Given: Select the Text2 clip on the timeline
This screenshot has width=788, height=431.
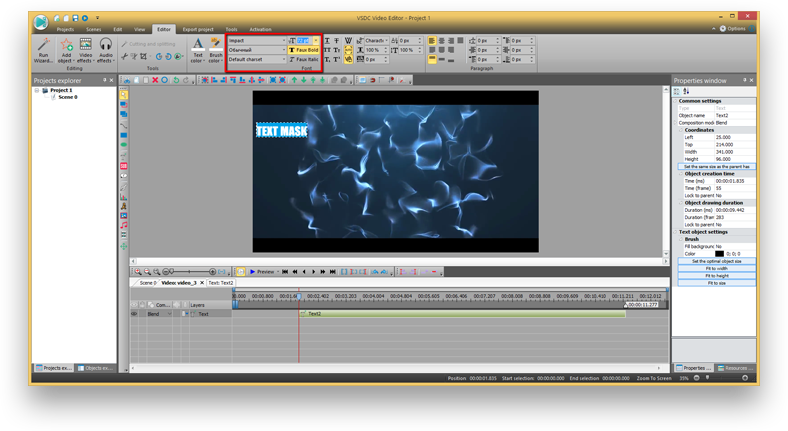Looking at the screenshot, I should [x=400, y=314].
